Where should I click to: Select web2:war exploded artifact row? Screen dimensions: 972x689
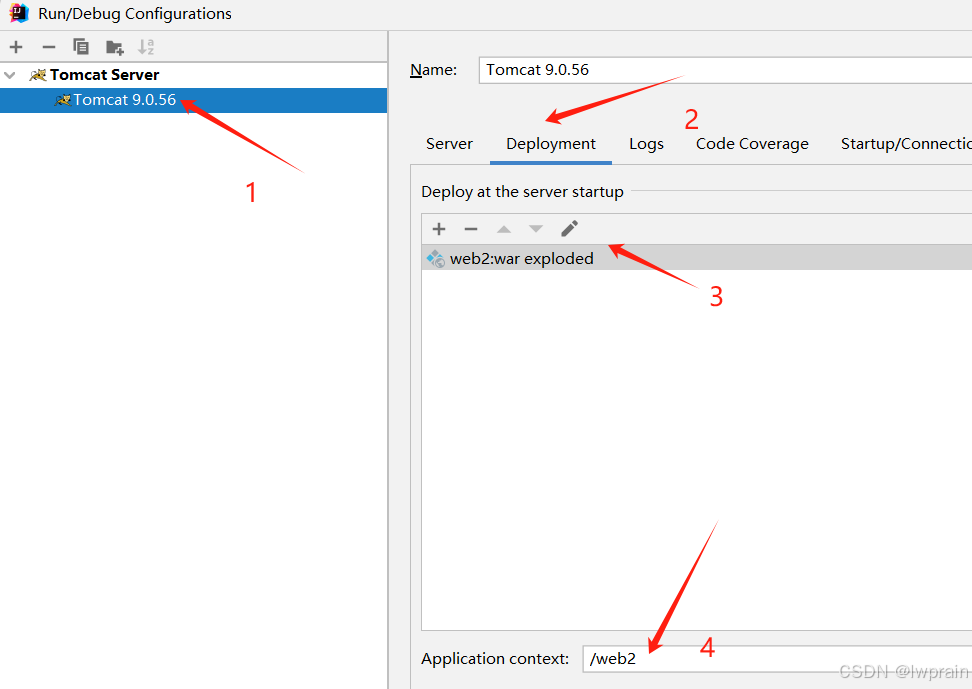(x=697, y=259)
